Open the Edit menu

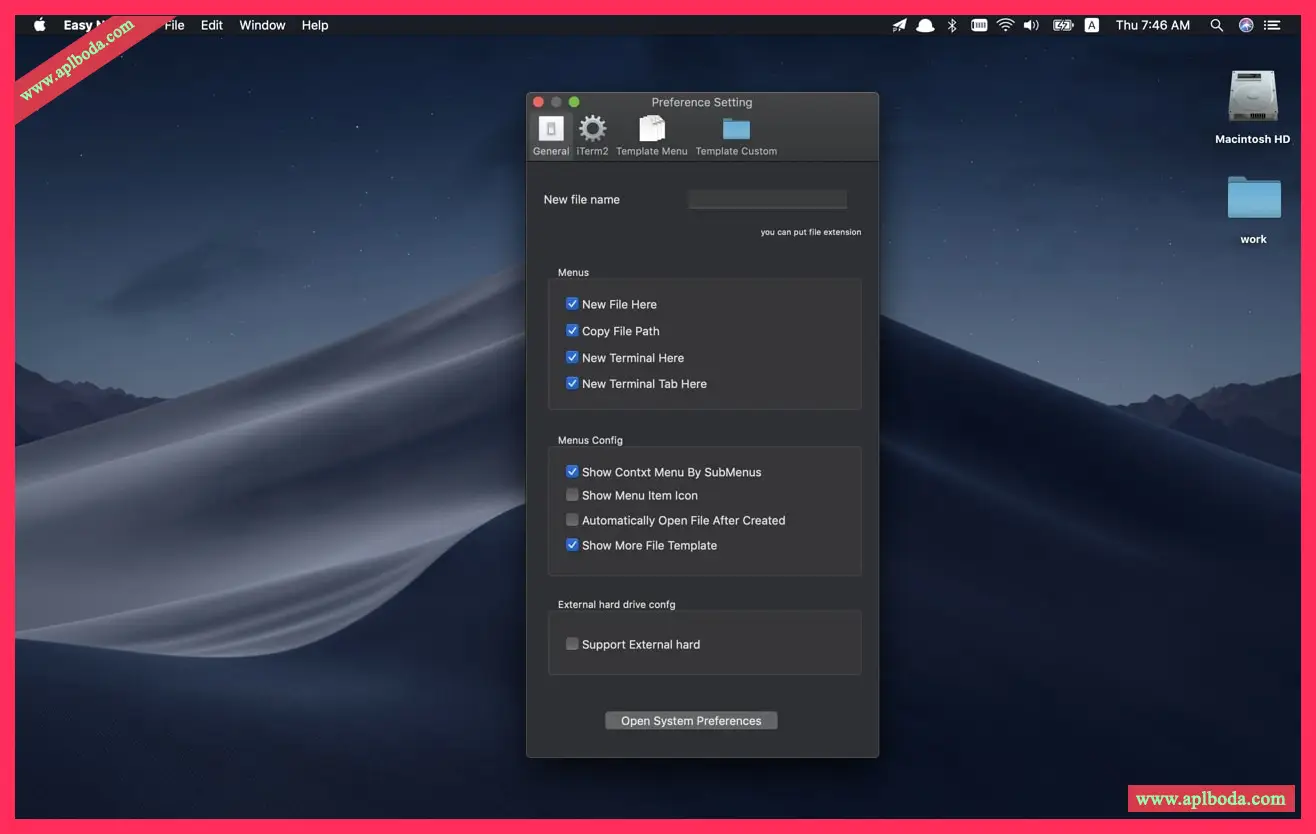pyautogui.click(x=212, y=25)
